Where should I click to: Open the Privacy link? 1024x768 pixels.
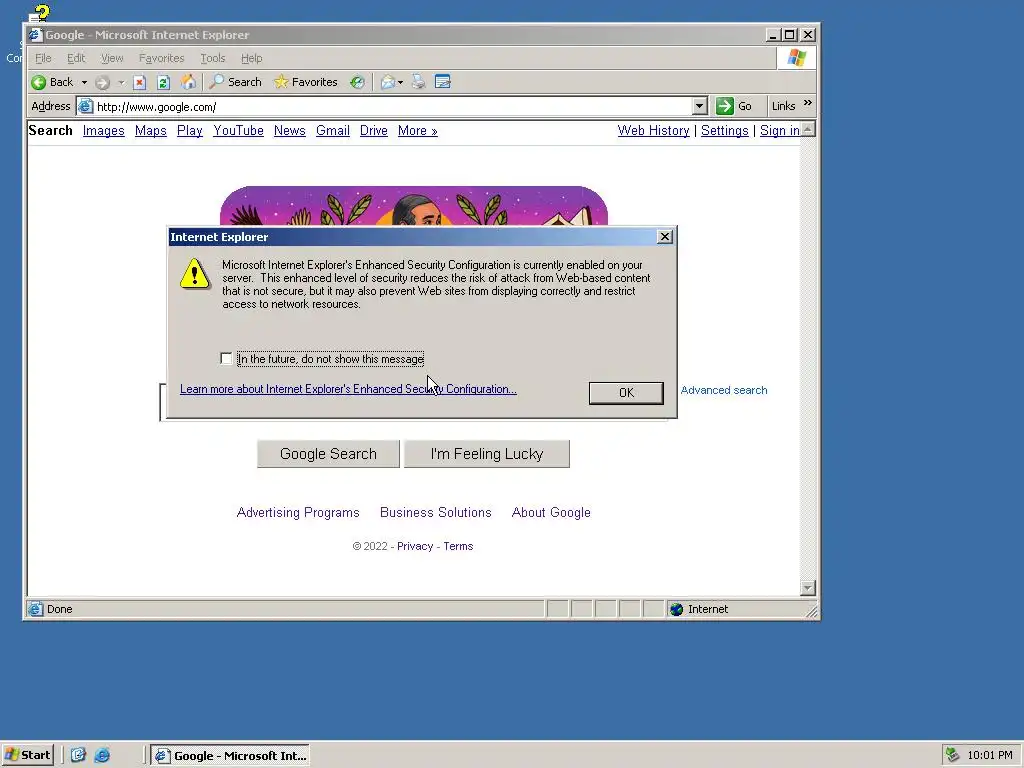coord(415,547)
